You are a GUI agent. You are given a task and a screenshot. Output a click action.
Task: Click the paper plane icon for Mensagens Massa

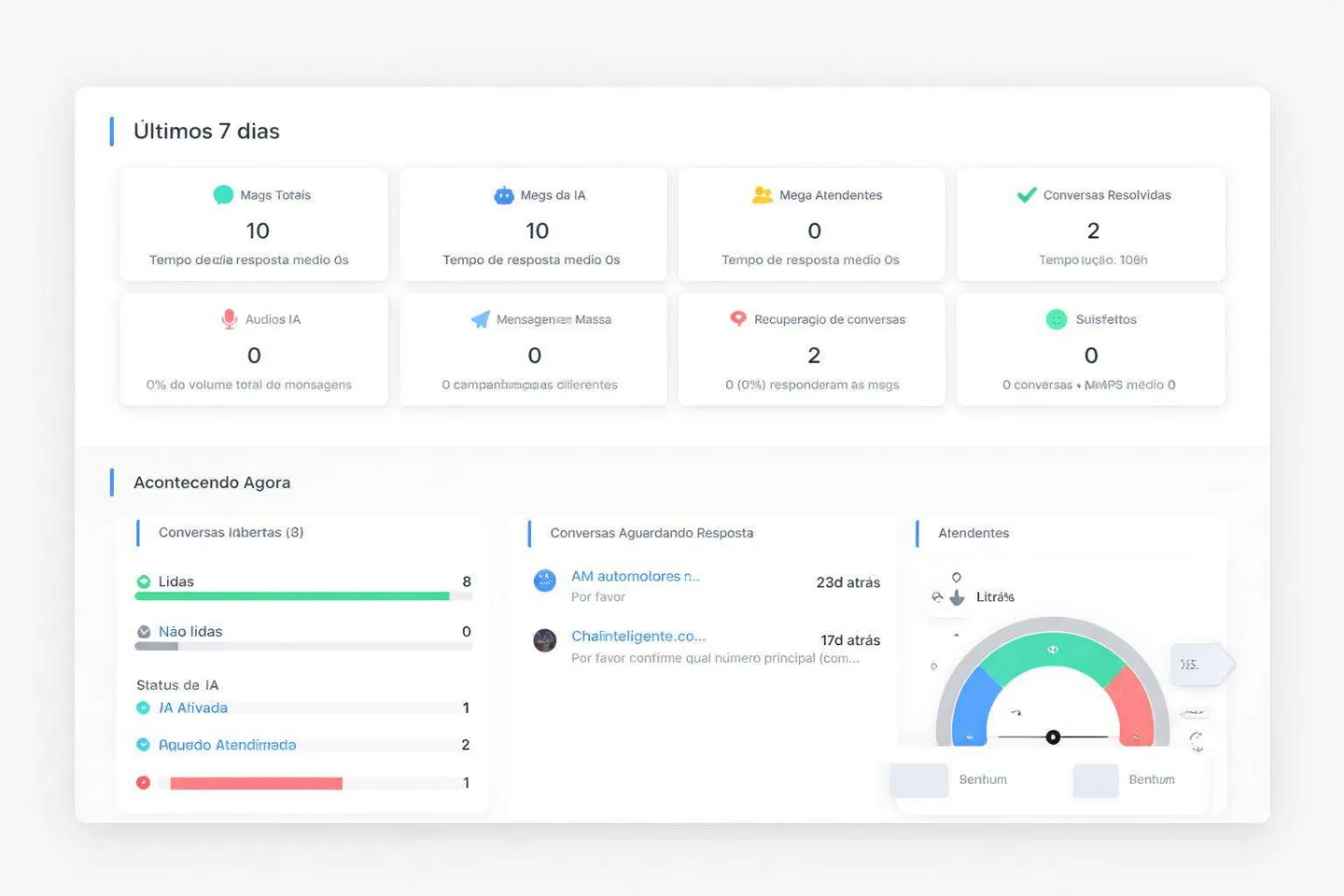(481, 319)
